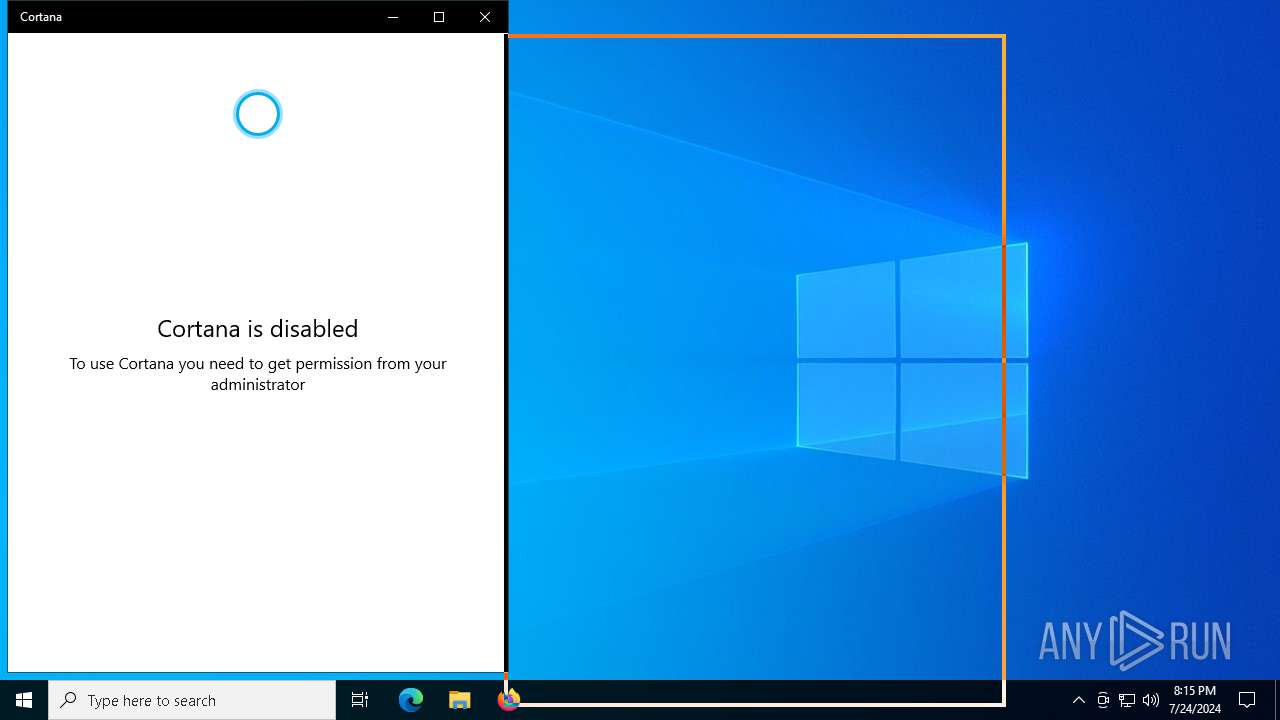Image resolution: width=1280 pixels, height=720 pixels.
Task: Launch Firefox from the taskbar
Action: pyautogui.click(x=508, y=700)
